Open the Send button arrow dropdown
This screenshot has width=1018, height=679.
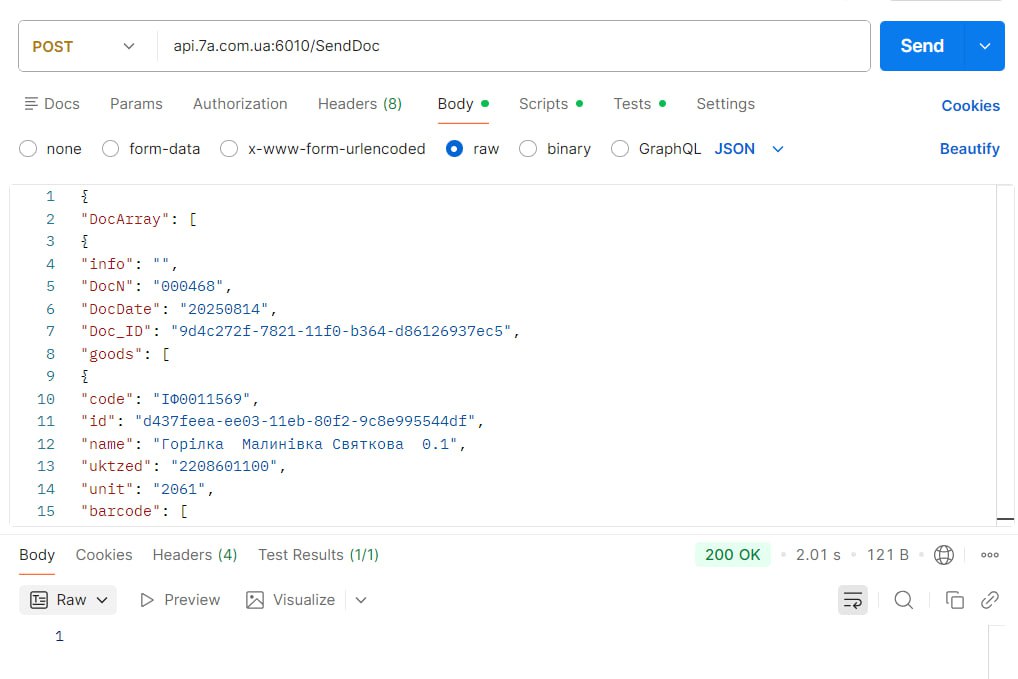(985, 46)
